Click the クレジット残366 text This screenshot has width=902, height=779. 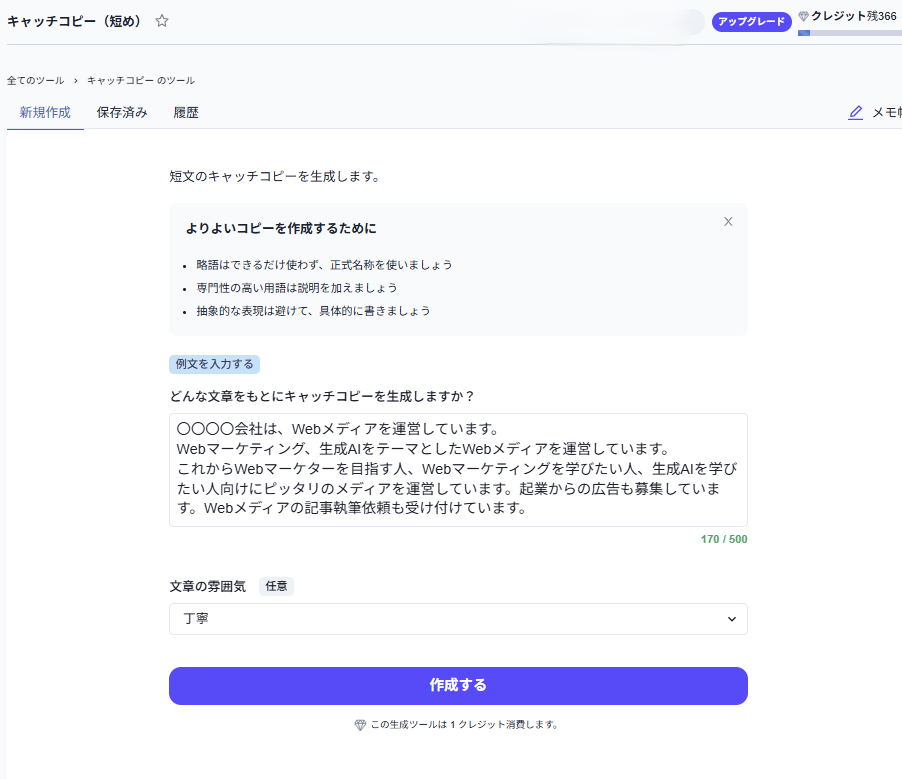click(x=854, y=16)
